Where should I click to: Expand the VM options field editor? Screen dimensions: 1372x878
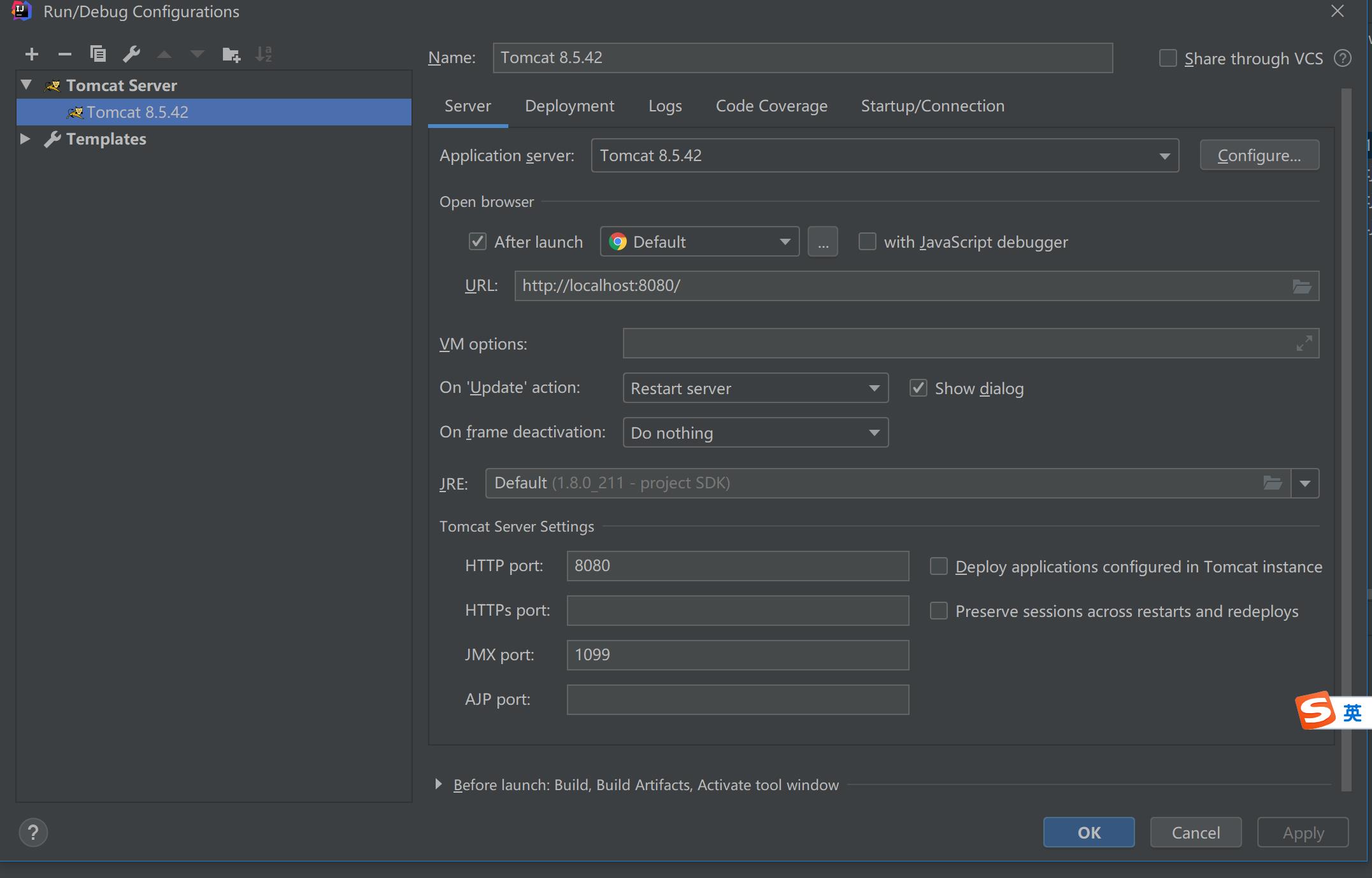(1304, 344)
